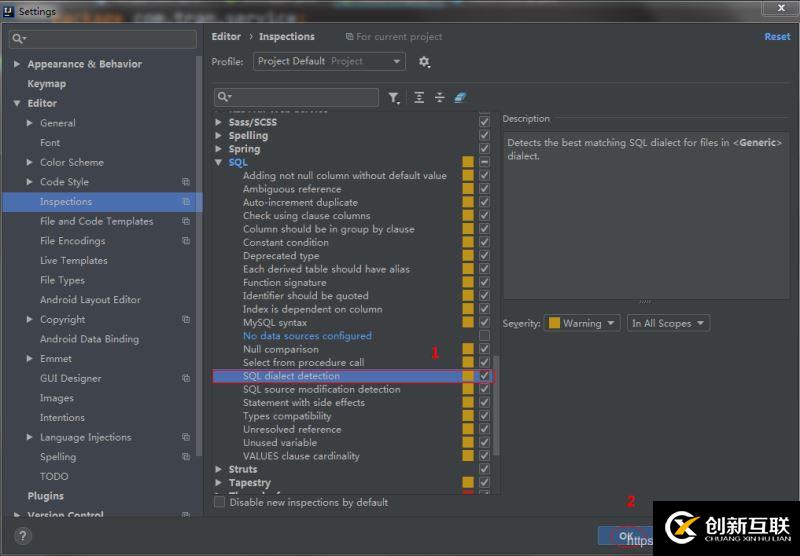Toggle the Unused variable checkbox
The image size is (800, 556).
pos(484,442)
